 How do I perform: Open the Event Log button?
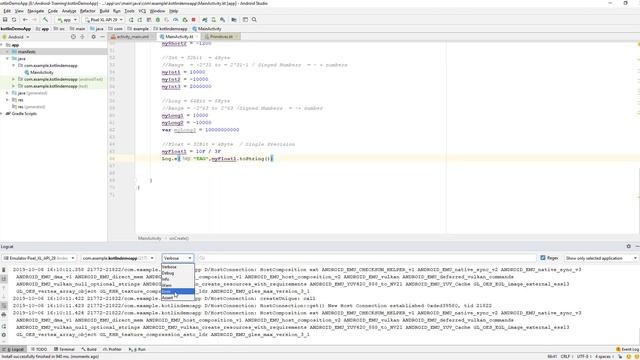627,349
